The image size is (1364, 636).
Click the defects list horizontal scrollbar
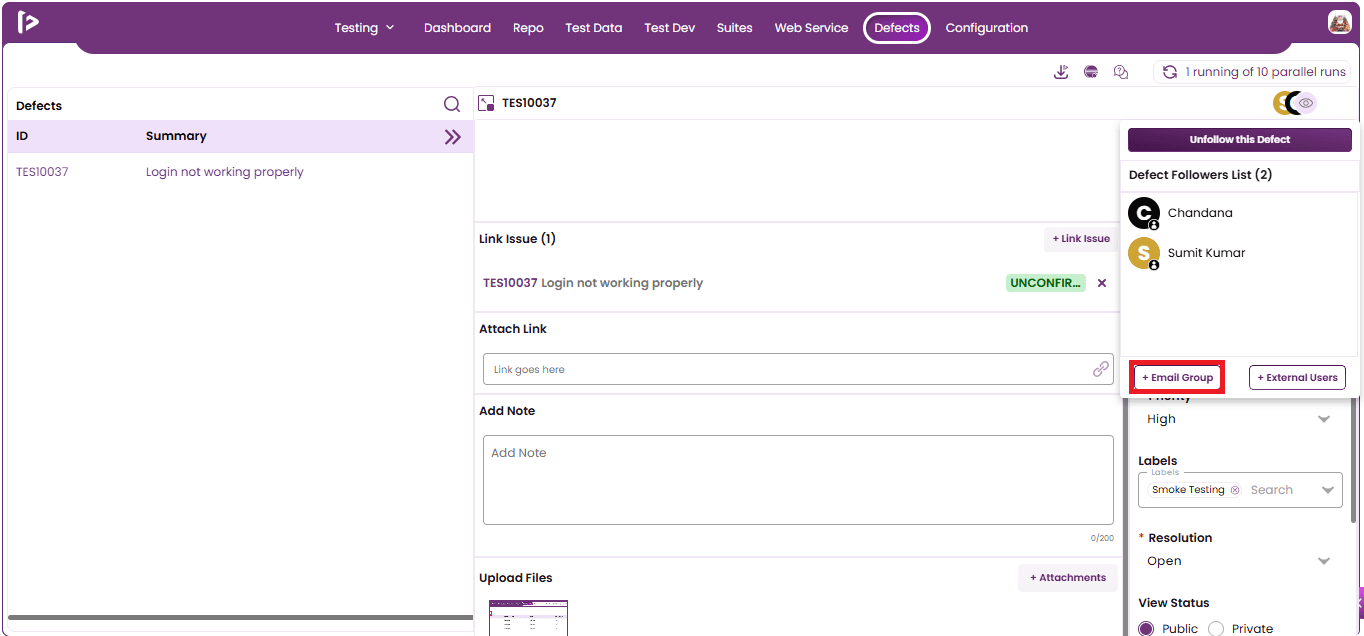tap(240, 618)
